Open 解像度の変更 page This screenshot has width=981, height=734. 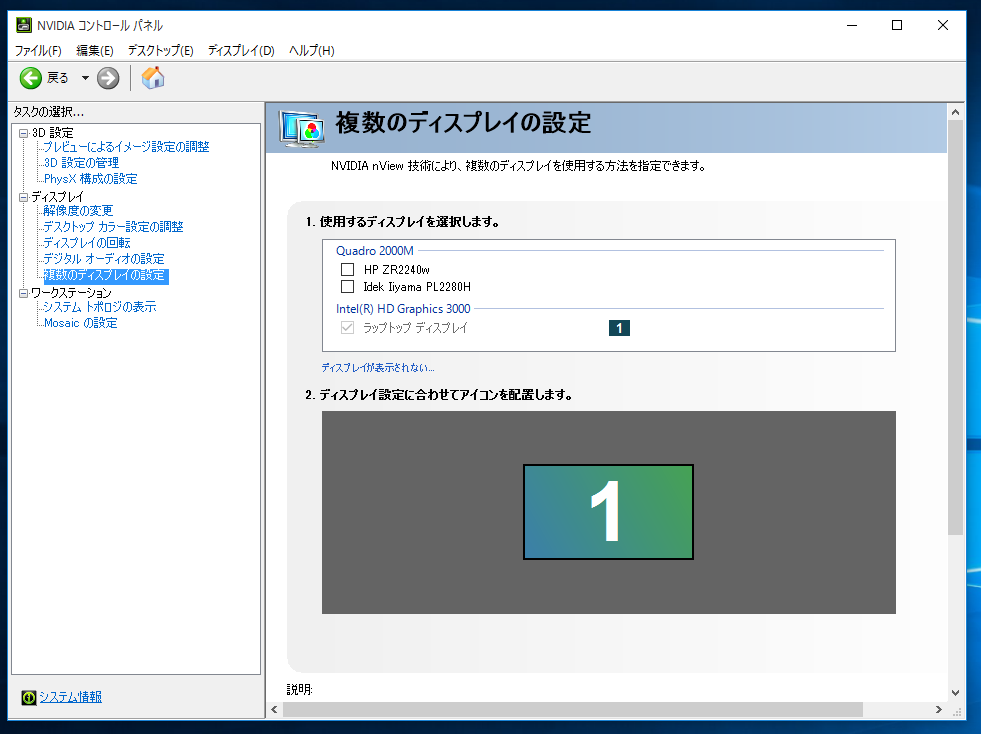[78, 211]
